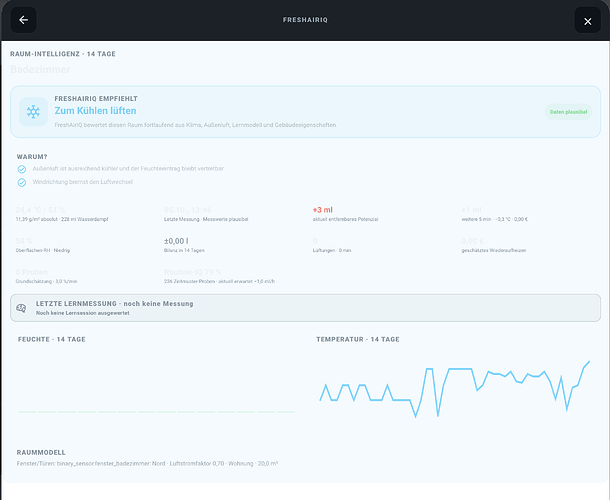
Task: Click 'FRESHAIRIQ EMPFIEHLT' label
Action: click(96, 99)
